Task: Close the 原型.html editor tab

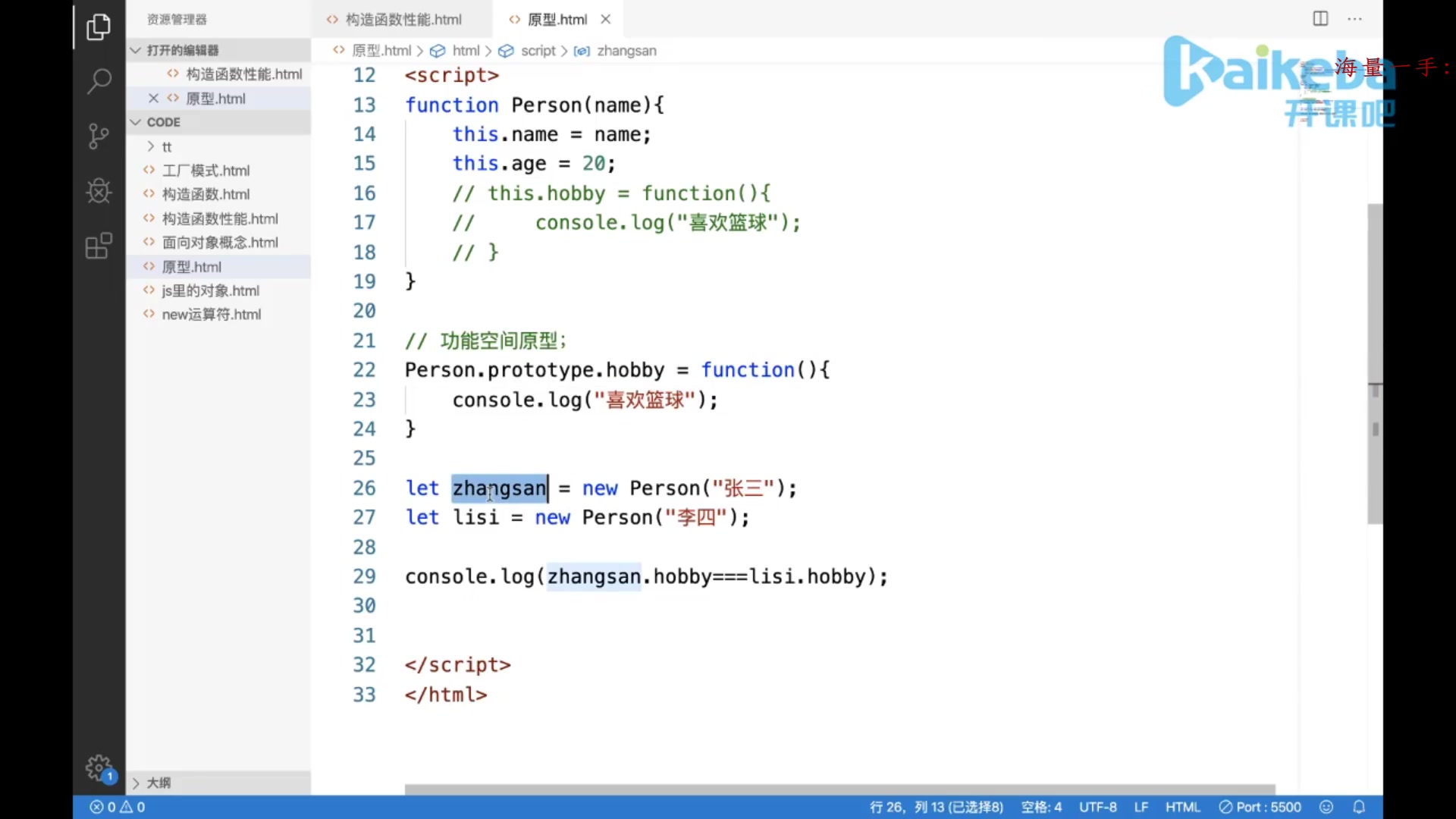Action: click(x=605, y=19)
